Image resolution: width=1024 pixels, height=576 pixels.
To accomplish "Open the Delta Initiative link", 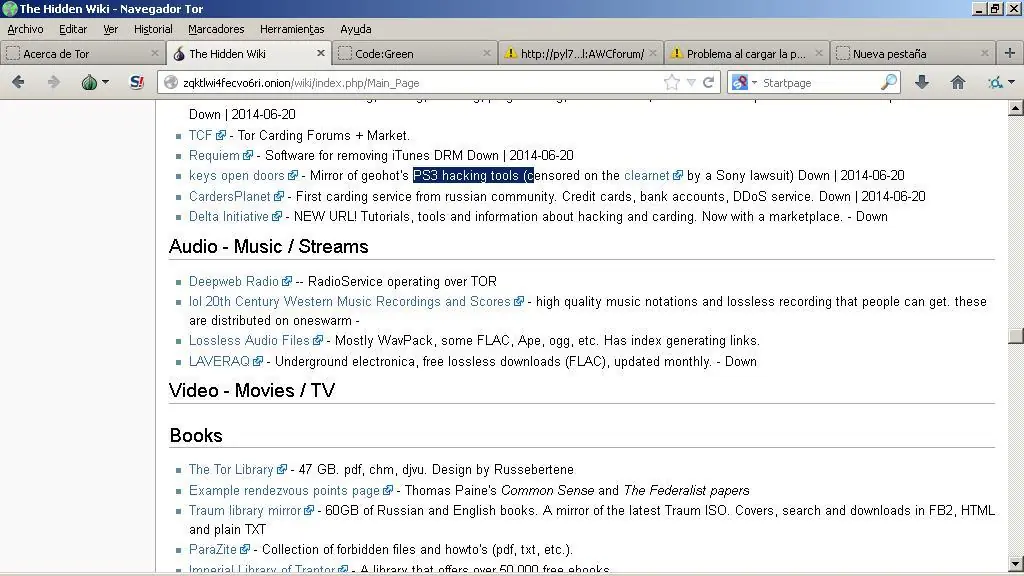I will 229,217.
